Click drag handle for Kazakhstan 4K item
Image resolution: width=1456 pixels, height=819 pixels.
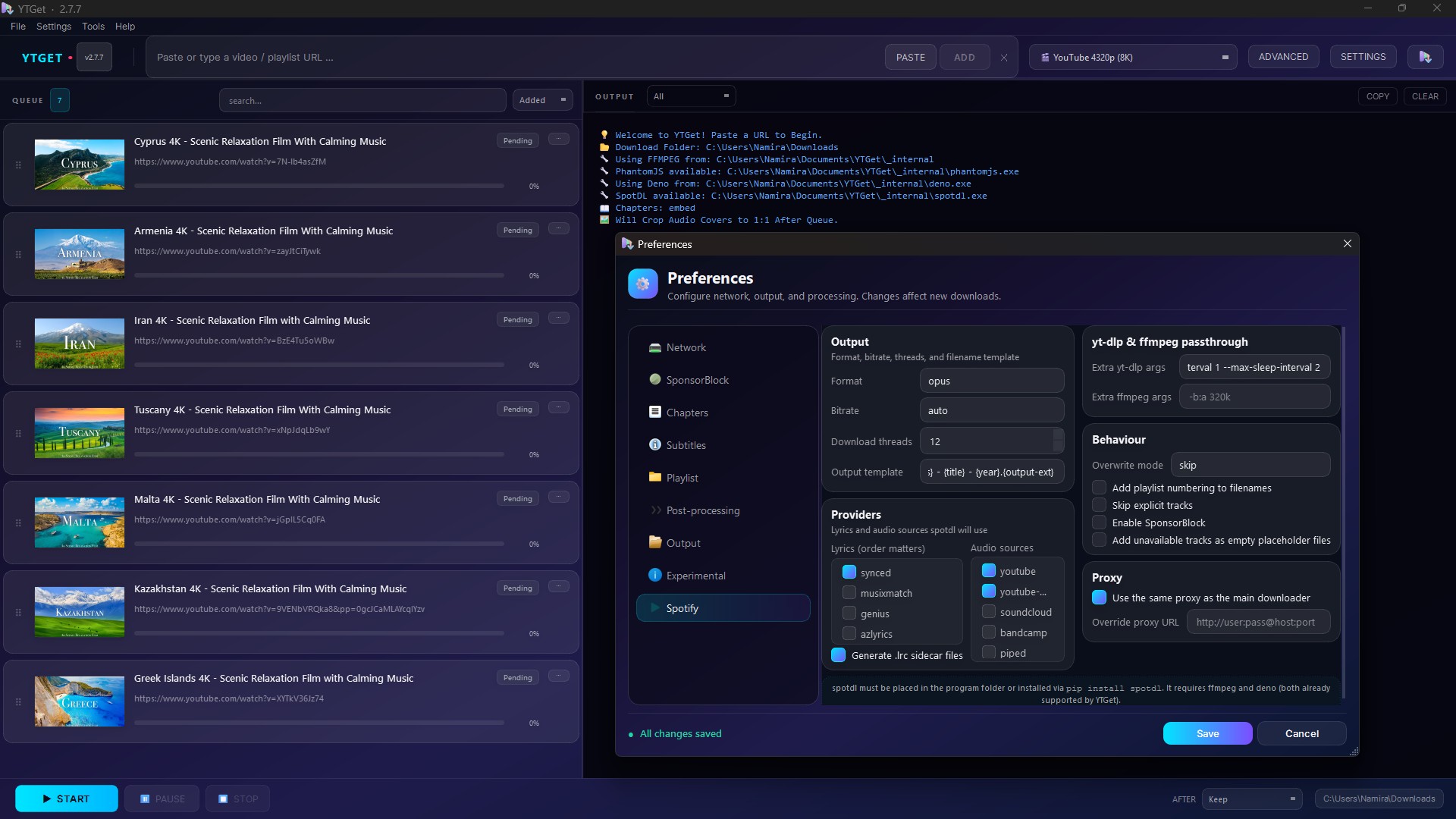(x=18, y=613)
